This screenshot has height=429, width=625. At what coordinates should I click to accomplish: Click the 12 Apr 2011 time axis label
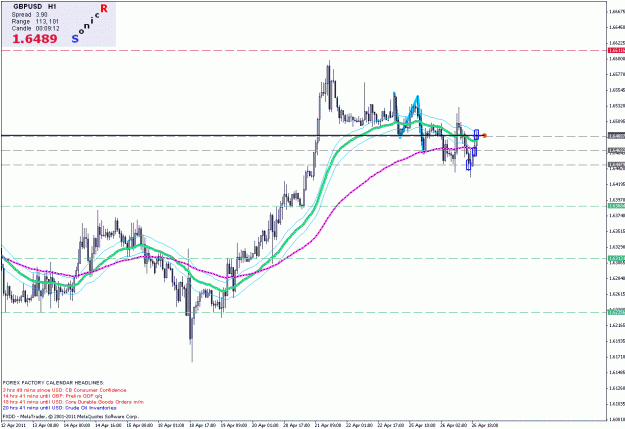pyautogui.click(x=13, y=425)
